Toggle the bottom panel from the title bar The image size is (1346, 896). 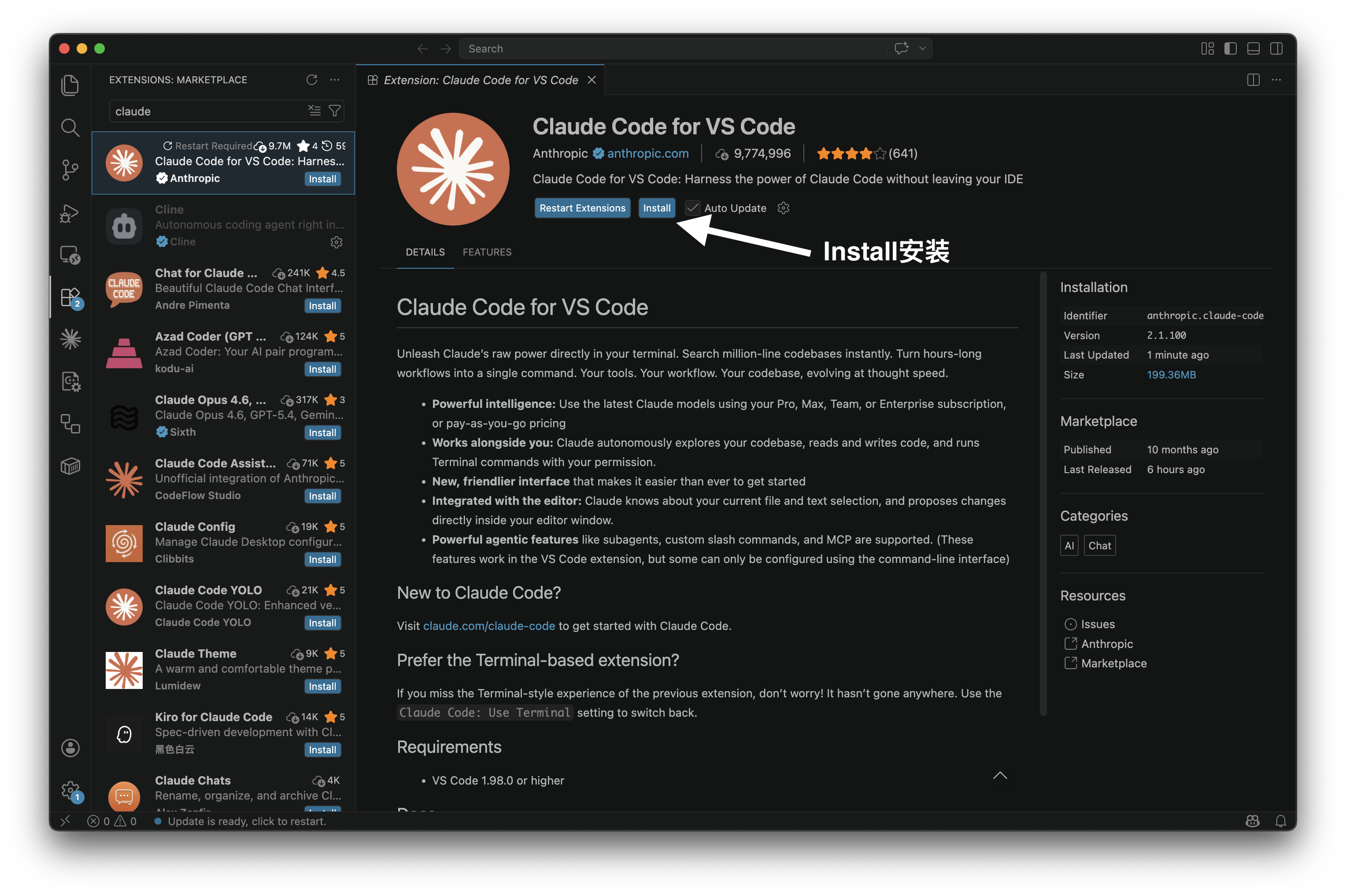coord(1254,48)
